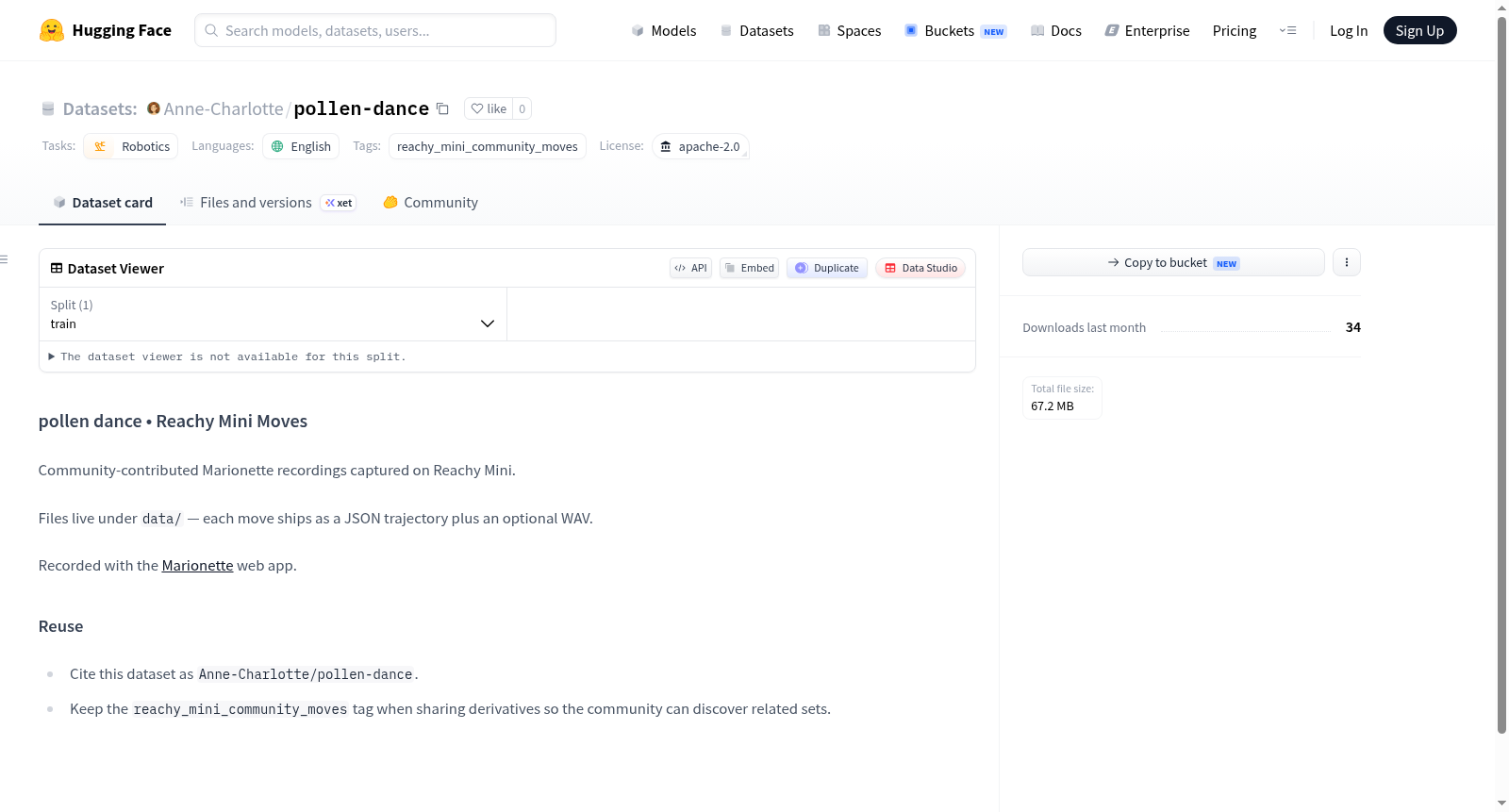Image resolution: width=1509 pixels, height=812 pixels.
Task: Click the English language tag
Action: point(301,146)
